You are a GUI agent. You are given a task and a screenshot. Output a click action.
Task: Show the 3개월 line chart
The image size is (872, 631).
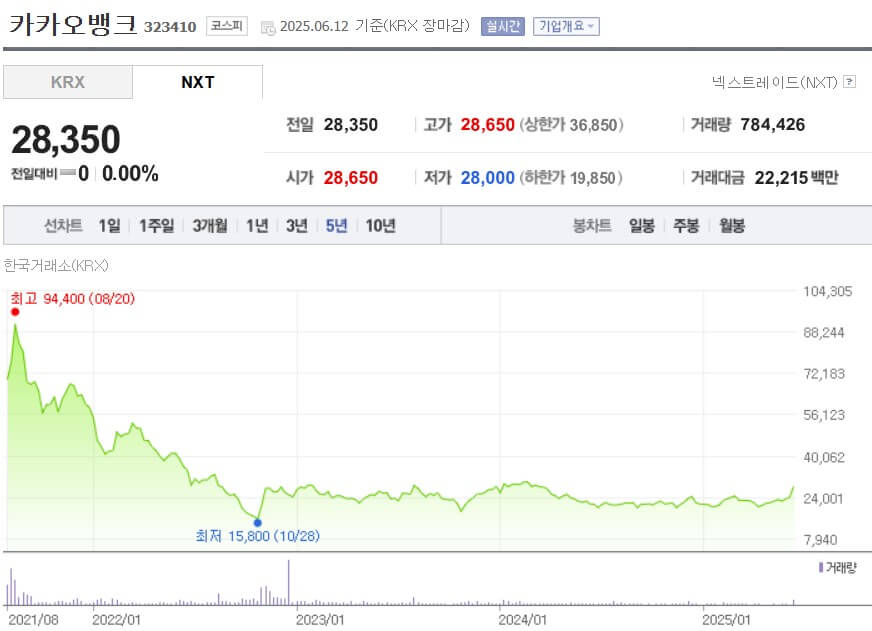point(210,226)
